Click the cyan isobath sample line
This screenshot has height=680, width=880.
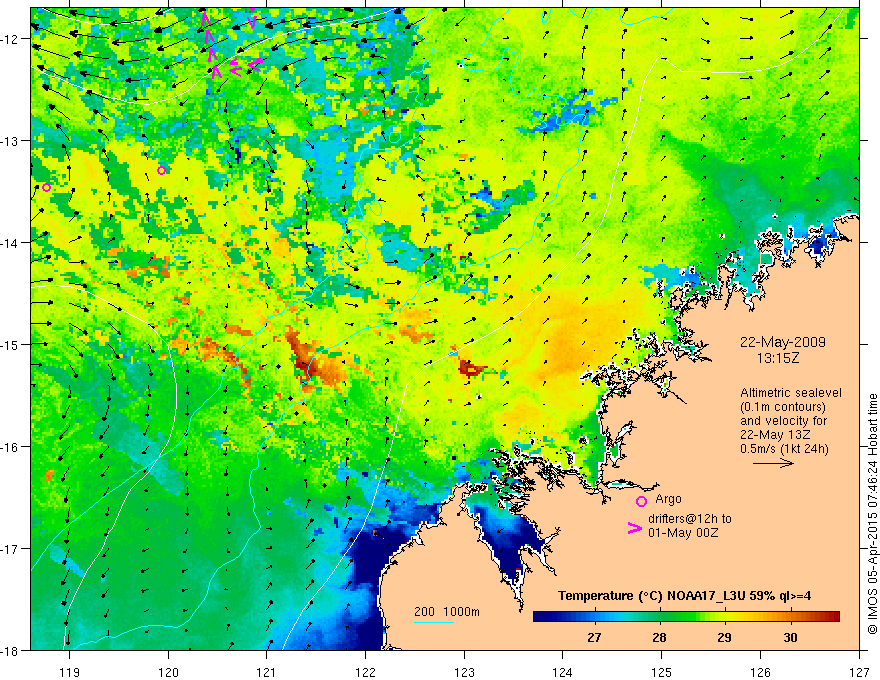coord(434,622)
